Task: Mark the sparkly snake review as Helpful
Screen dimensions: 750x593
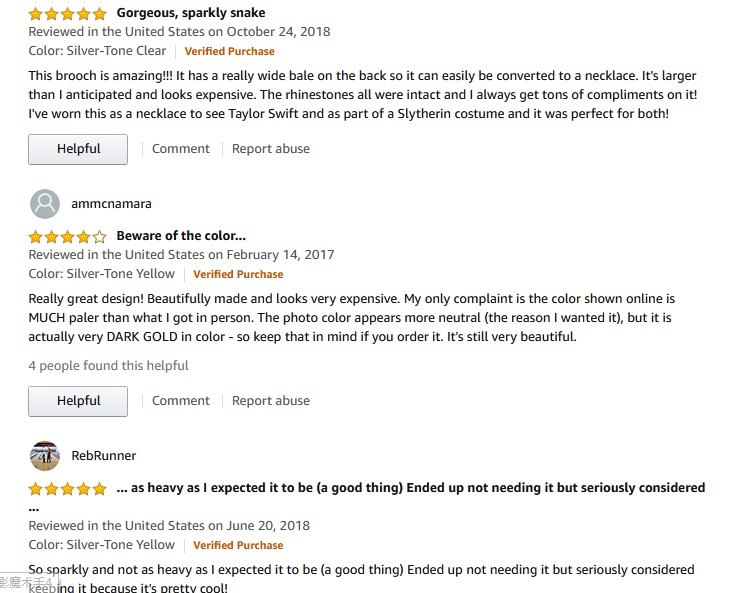Action: (x=78, y=149)
